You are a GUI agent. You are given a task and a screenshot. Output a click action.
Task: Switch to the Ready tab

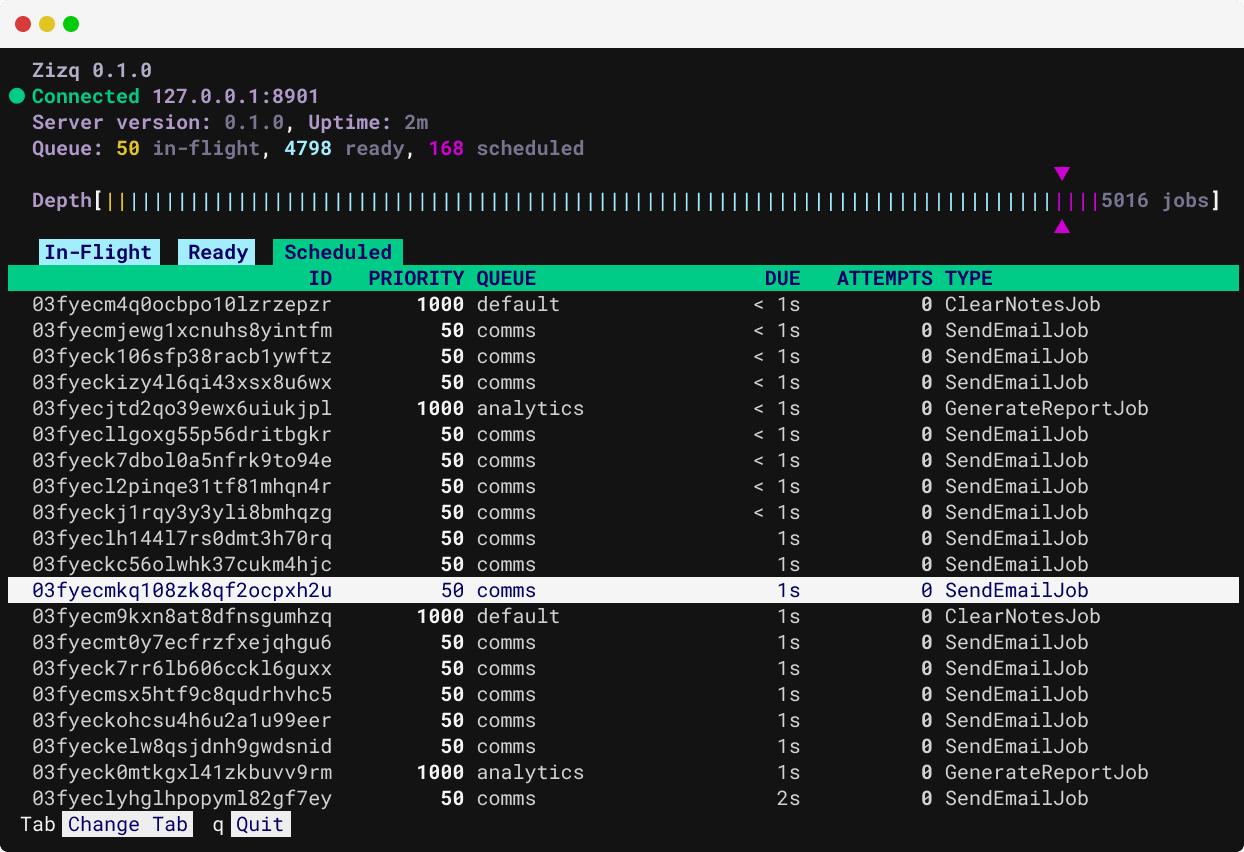217,252
